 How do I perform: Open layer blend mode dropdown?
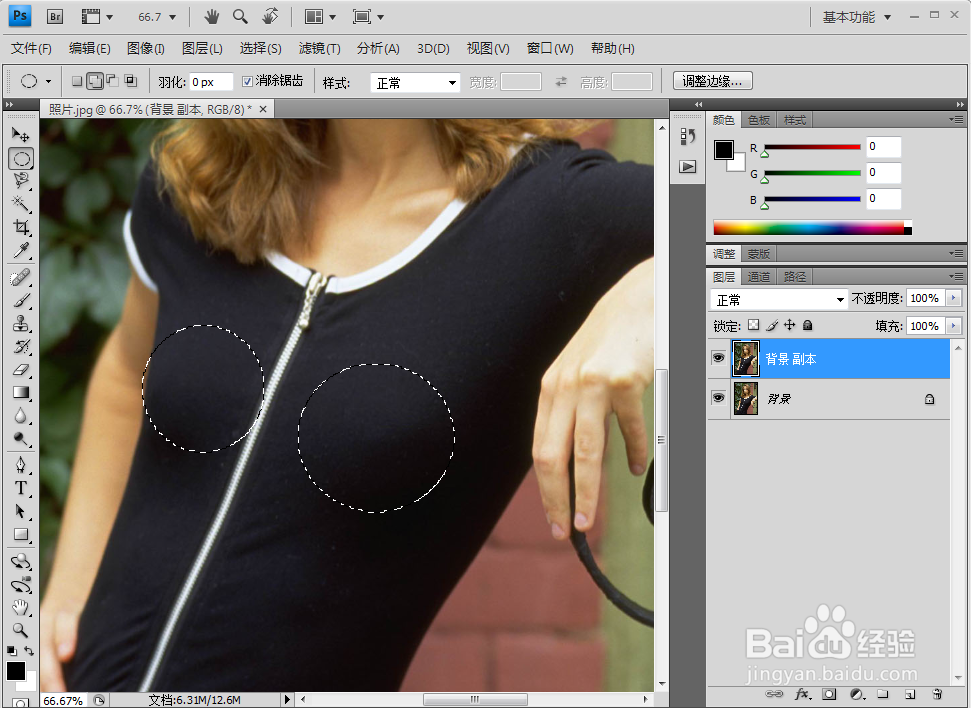(778, 300)
